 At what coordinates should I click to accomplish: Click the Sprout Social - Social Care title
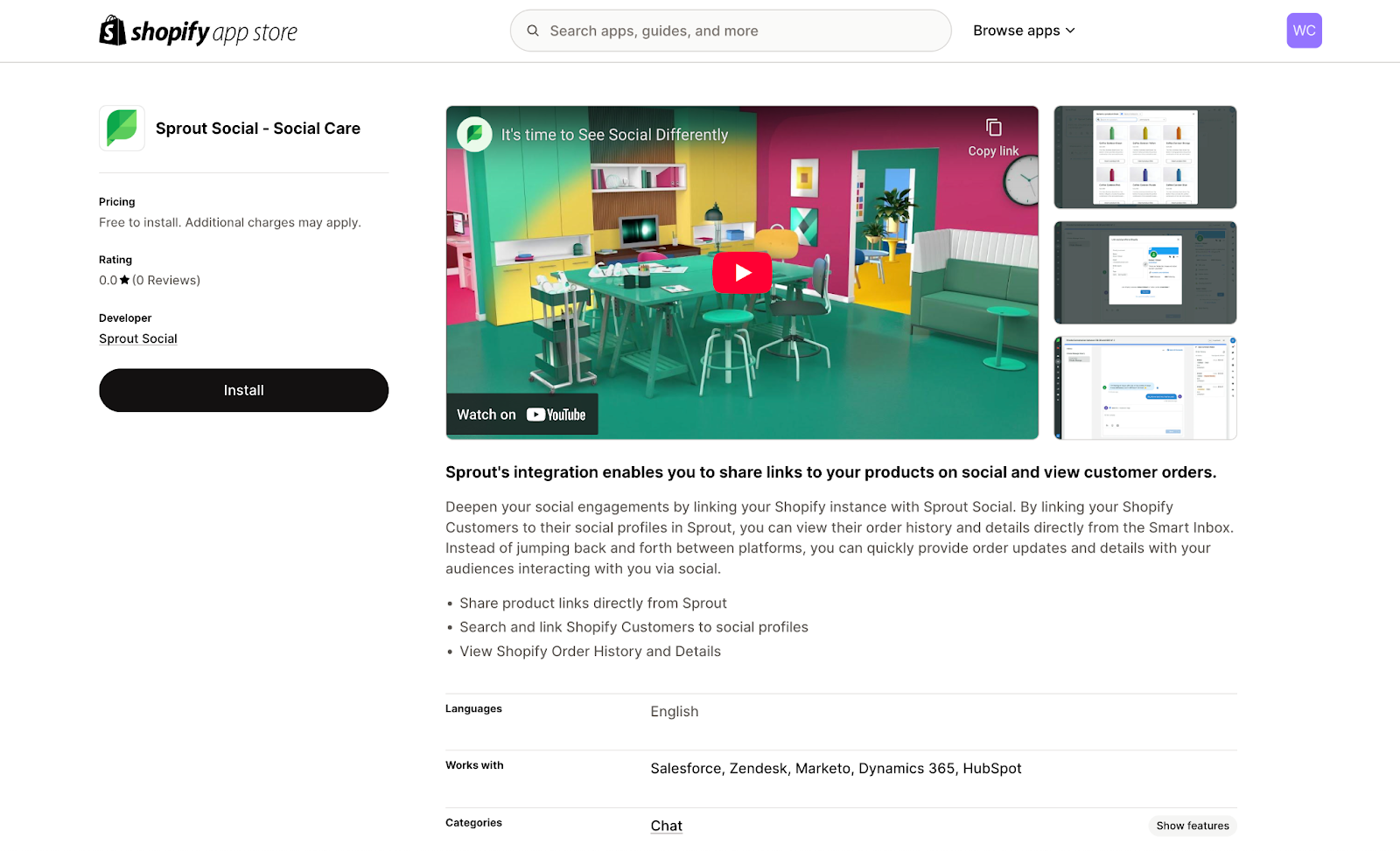tap(258, 129)
